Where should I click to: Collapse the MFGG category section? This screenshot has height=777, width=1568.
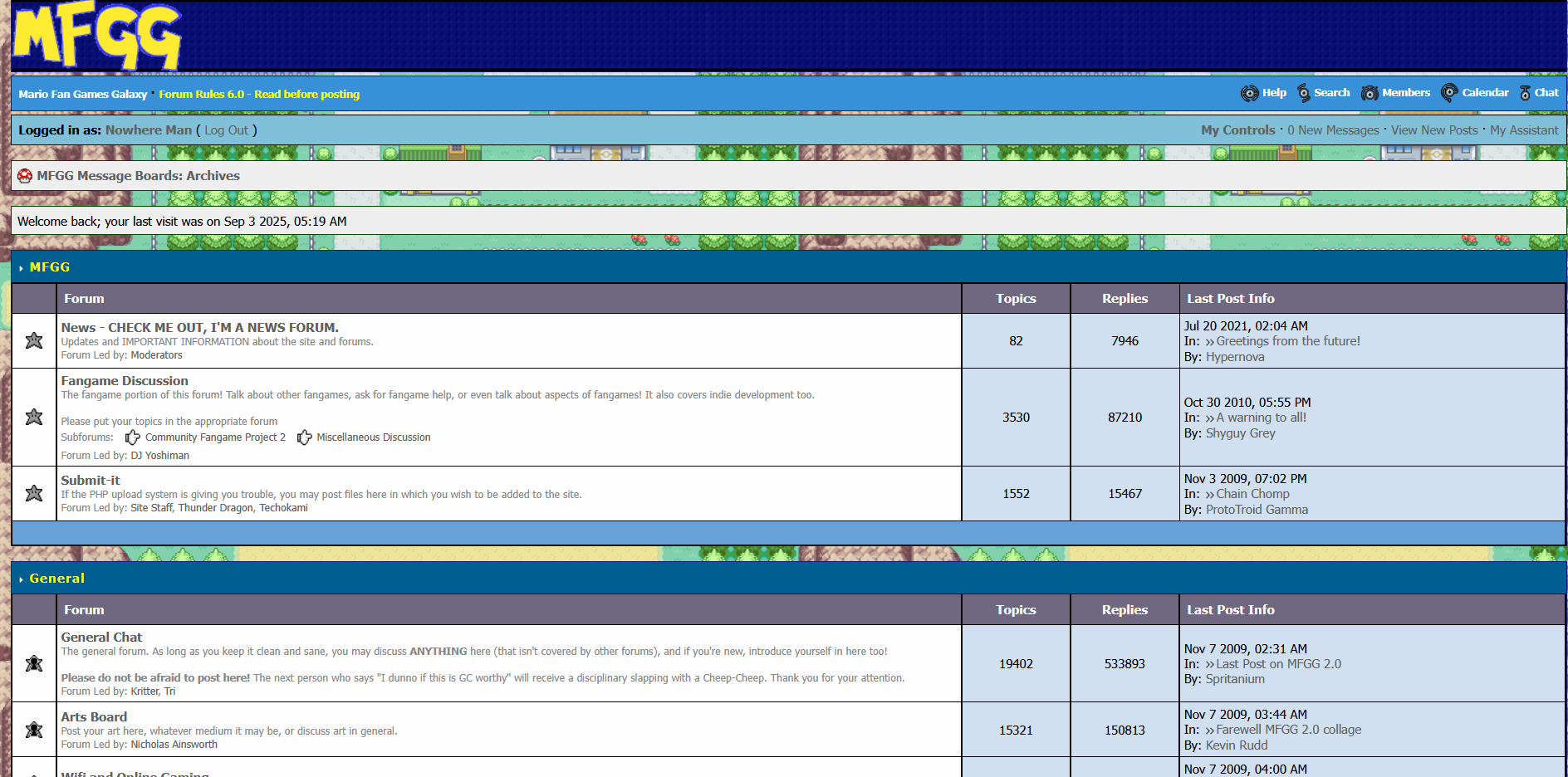[21, 268]
